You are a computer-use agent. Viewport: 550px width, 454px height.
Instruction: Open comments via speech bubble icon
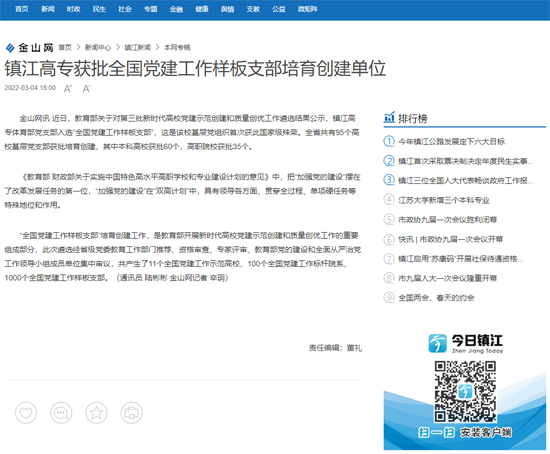pos(61,413)
